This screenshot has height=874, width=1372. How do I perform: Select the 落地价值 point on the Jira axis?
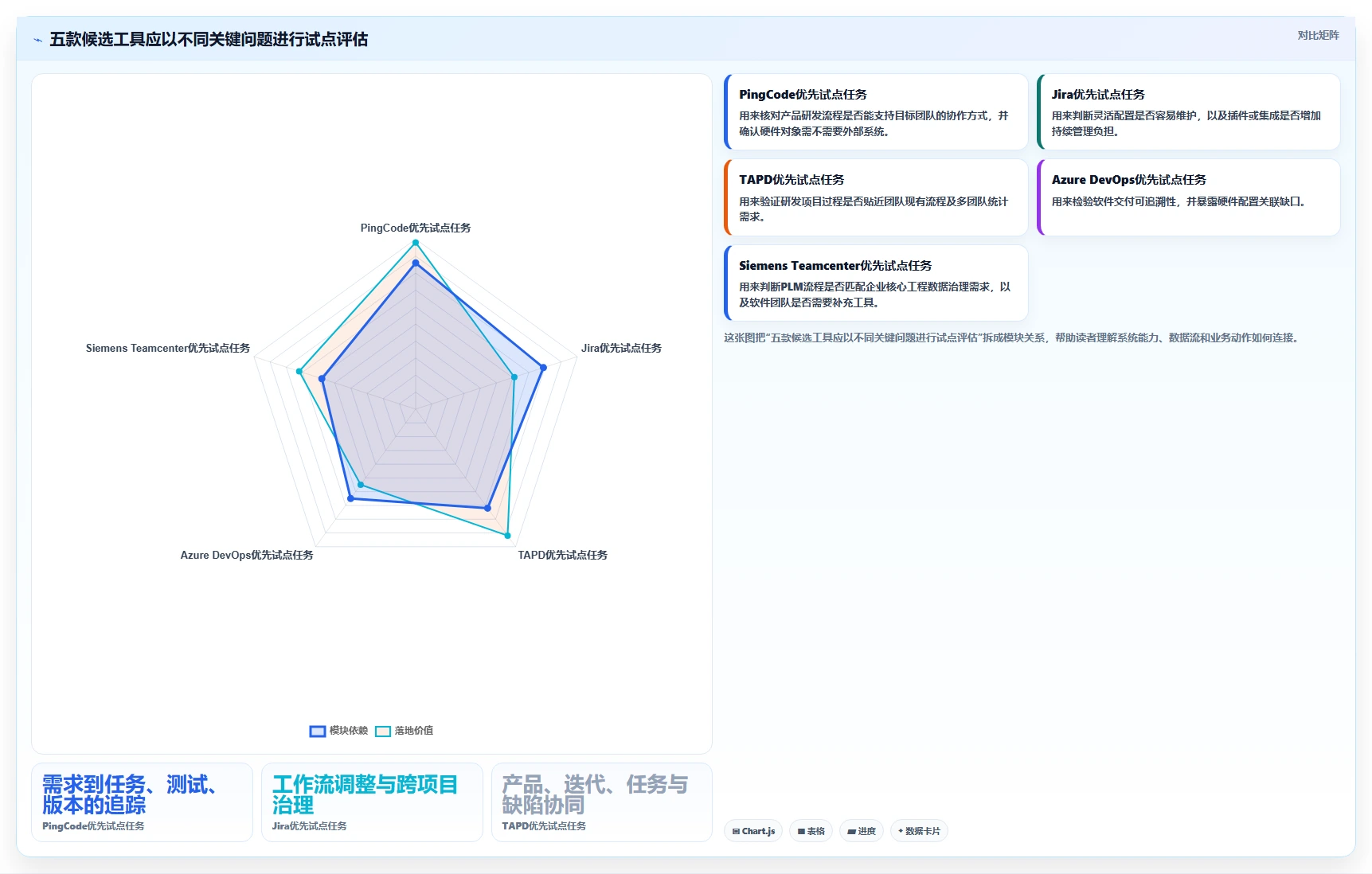(x=514, y=377)
